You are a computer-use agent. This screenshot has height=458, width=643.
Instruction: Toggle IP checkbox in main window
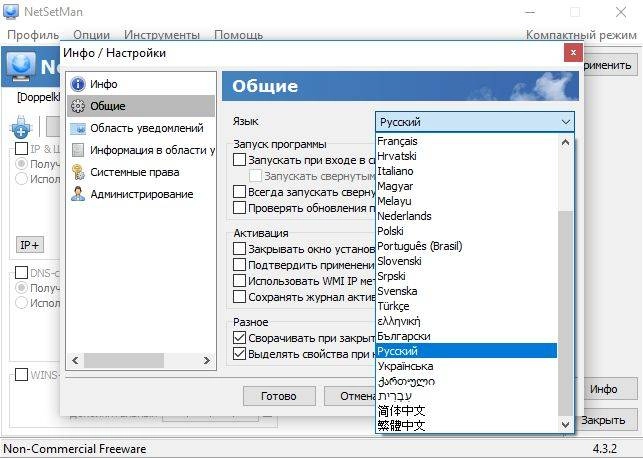pyautogui.click(x=21, y=148)
